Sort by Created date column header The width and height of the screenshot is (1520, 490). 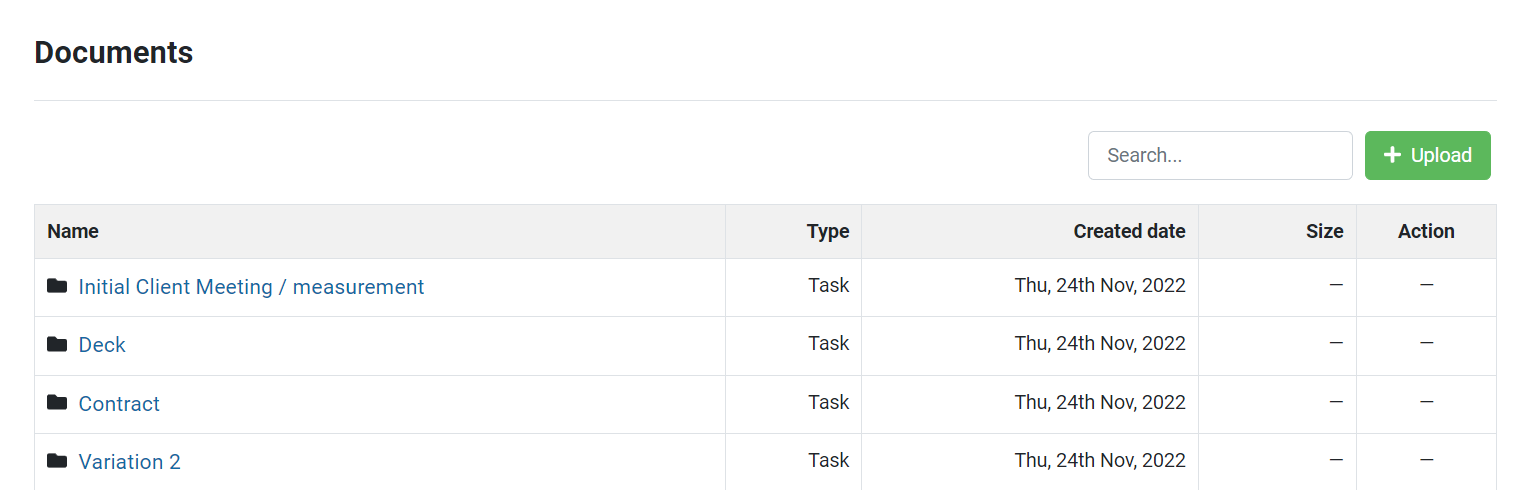pos(1129,231)
